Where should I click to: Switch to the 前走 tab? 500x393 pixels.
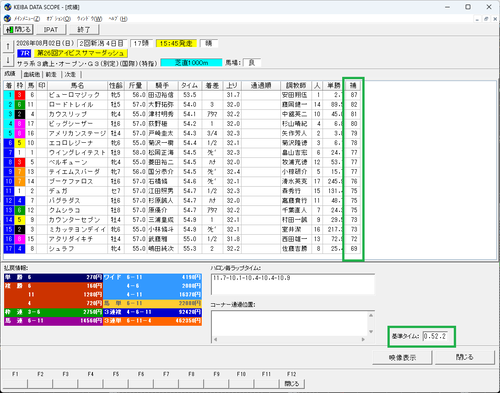pos(51,74)
